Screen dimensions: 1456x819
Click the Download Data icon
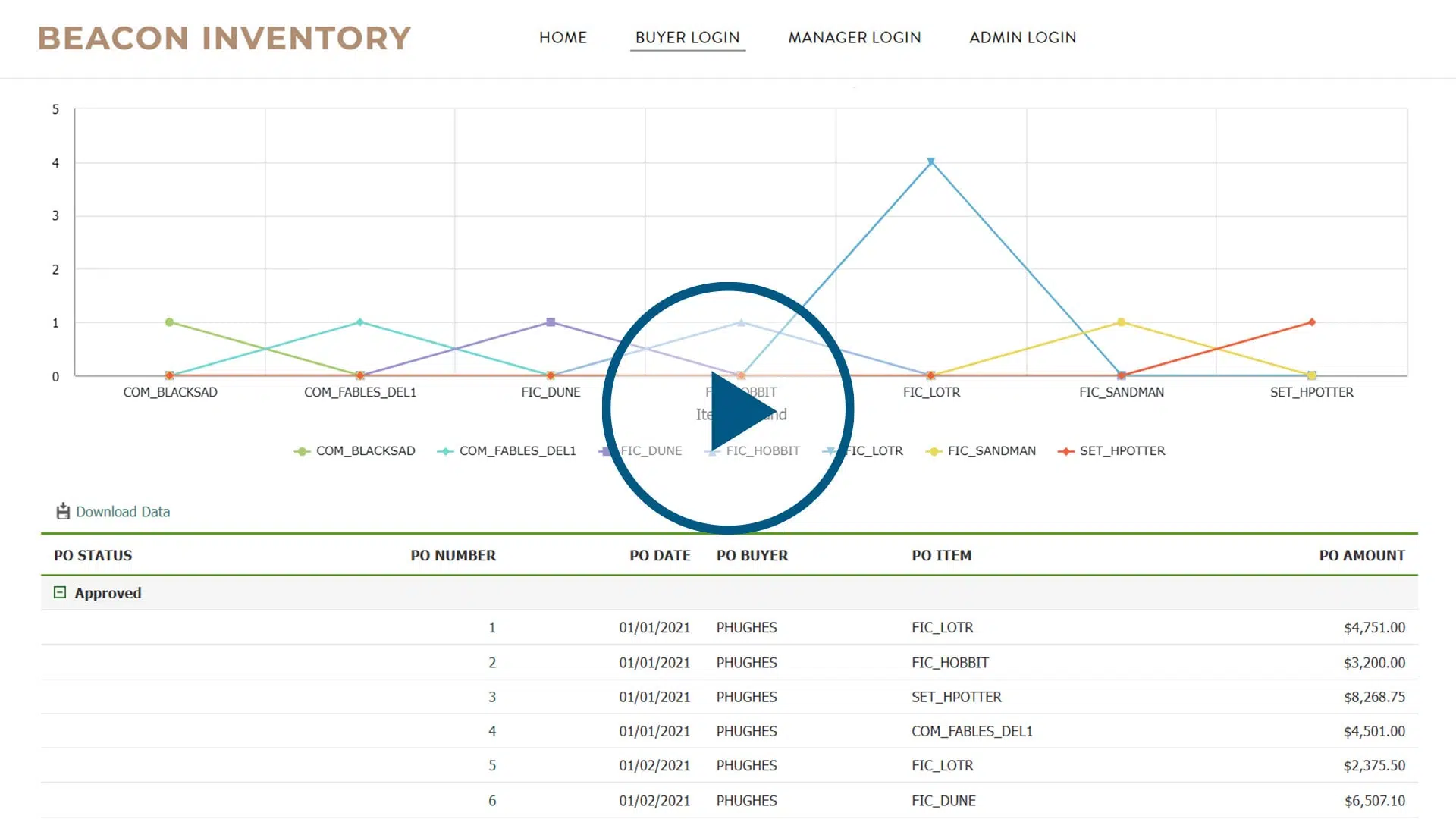pyautogui.click(x=61, y=510)
